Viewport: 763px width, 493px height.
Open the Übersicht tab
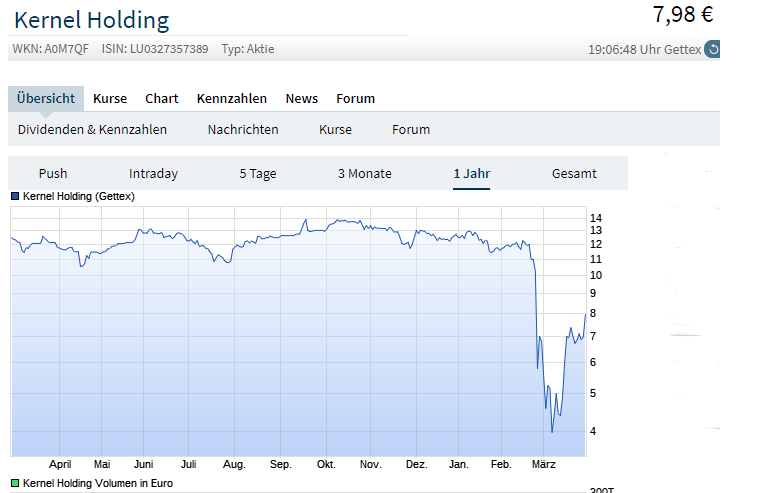(46, 99)
